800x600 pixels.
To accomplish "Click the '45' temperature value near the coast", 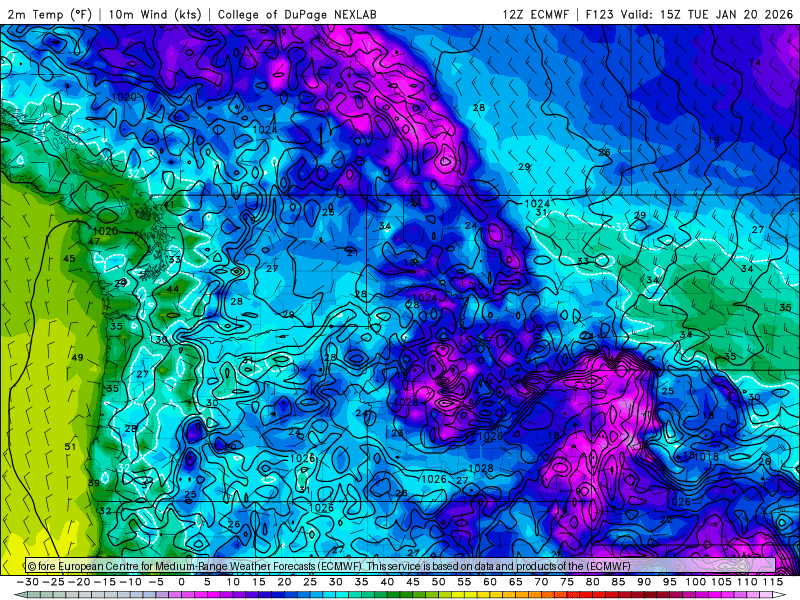I will tap(69, 259).
